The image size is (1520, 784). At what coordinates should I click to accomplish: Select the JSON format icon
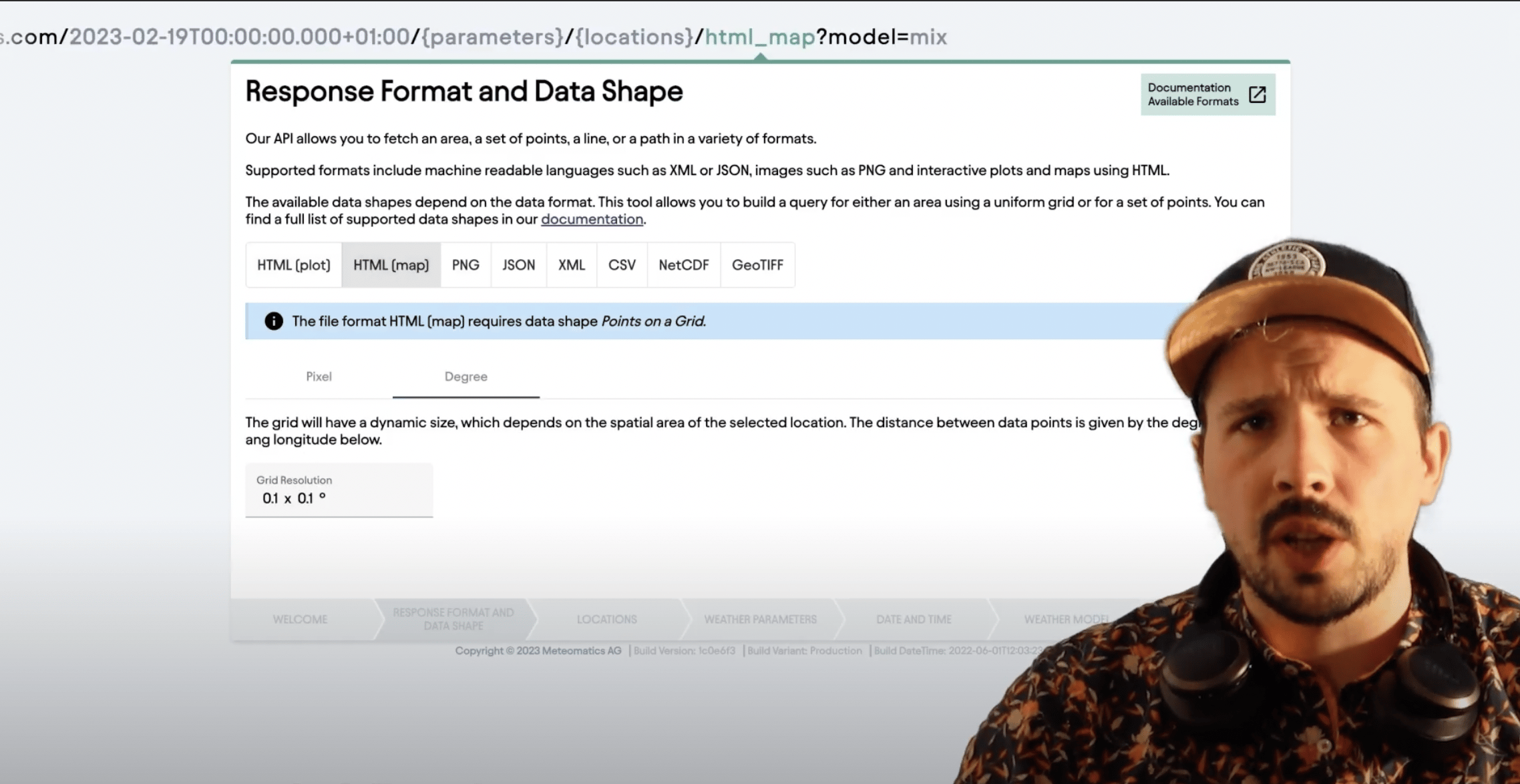[x=518, y=265]
